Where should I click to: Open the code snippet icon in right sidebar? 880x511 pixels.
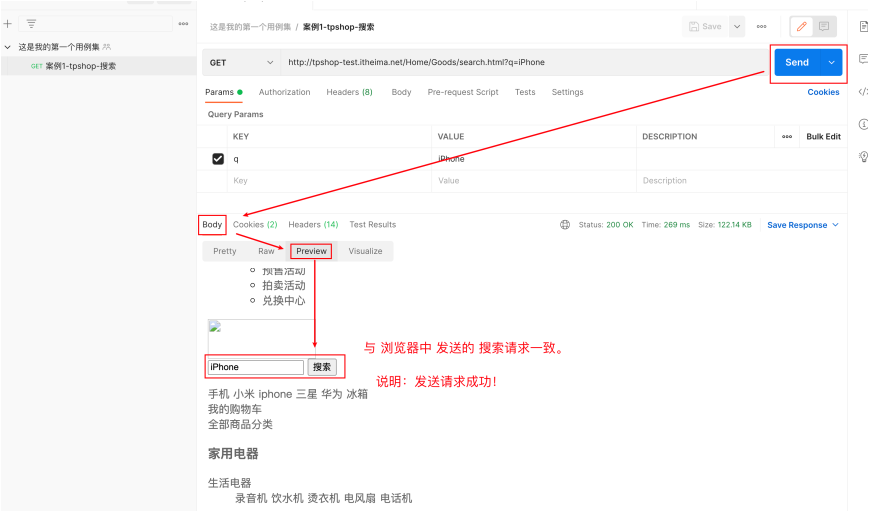[863, 91]
